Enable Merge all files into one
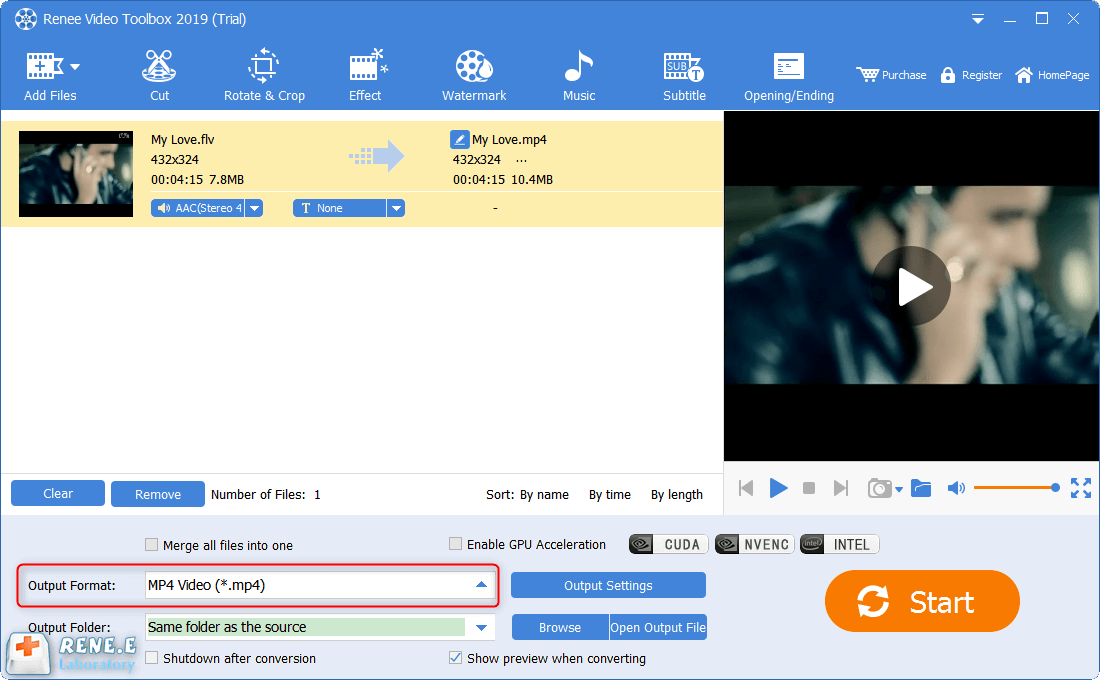This screenshot has height=680, width=1100. 151,545
